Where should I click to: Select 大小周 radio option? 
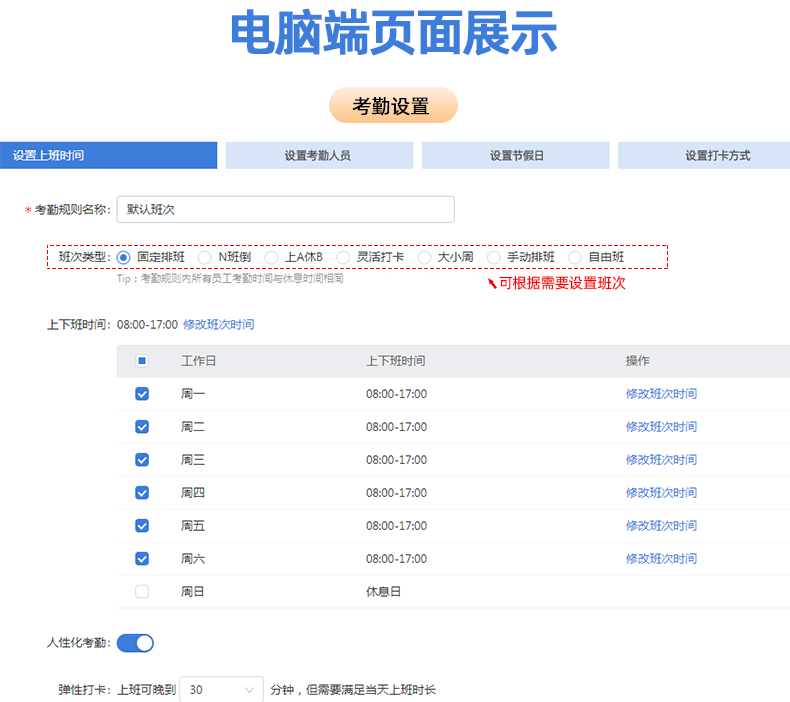point(424,258)
